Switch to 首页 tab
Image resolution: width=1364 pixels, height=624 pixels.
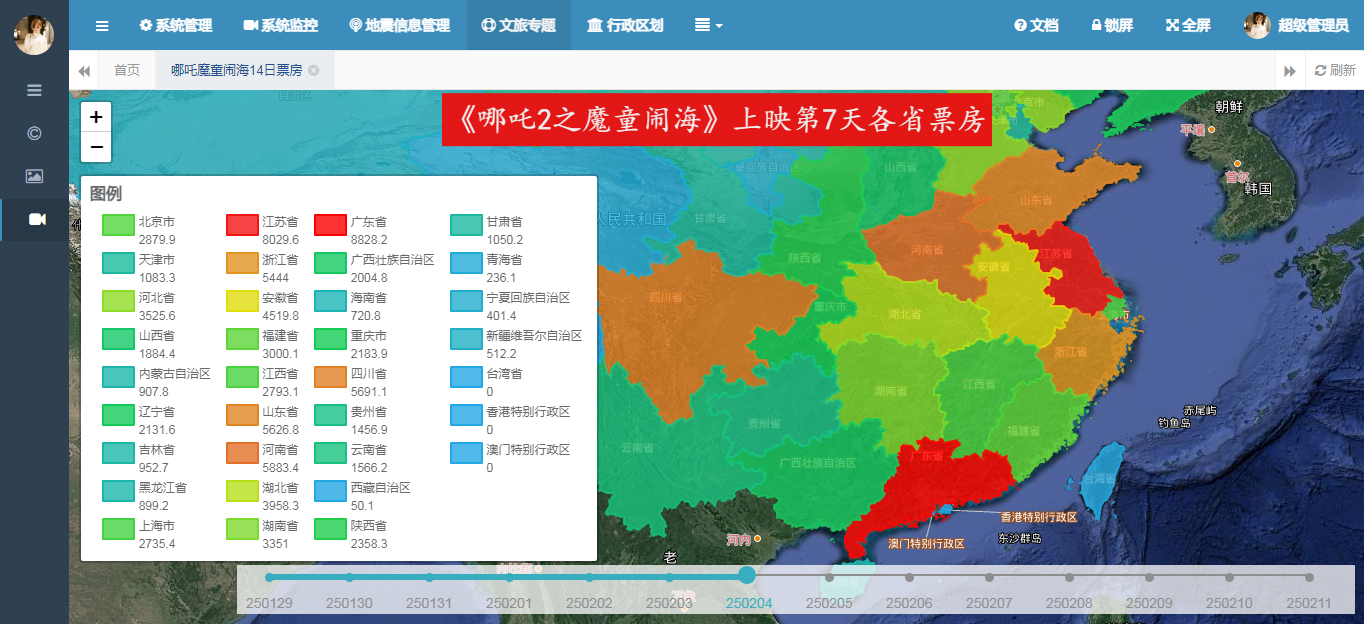[x=127, y=70]
